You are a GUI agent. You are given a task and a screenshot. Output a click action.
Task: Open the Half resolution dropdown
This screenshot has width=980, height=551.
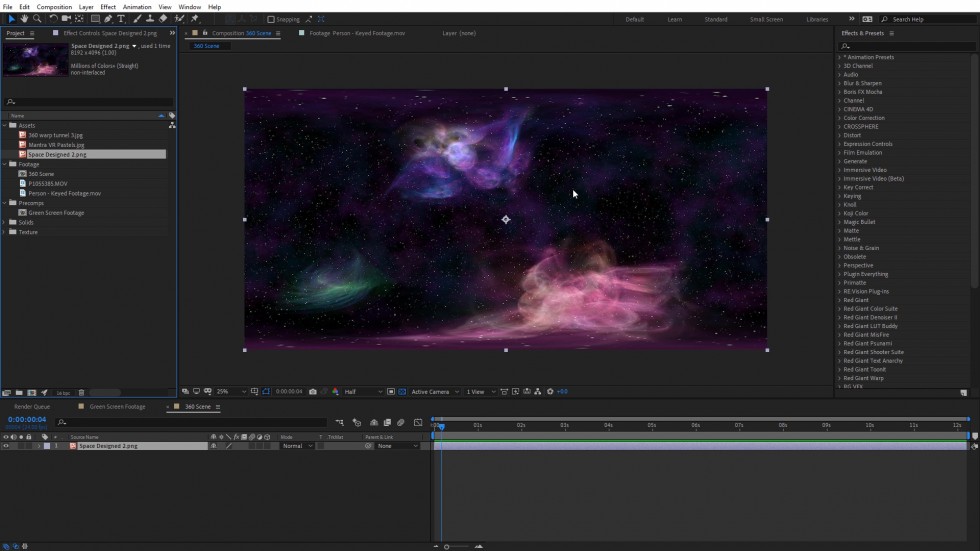click(x=362, y=392)
